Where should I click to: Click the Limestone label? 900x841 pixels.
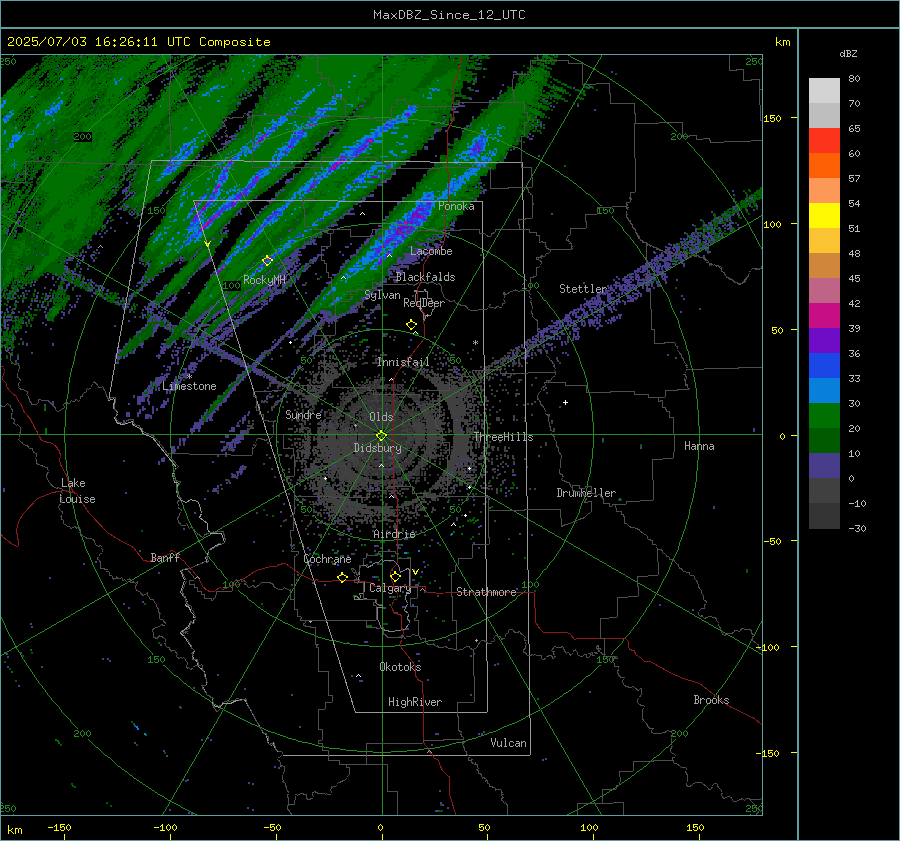189,386
